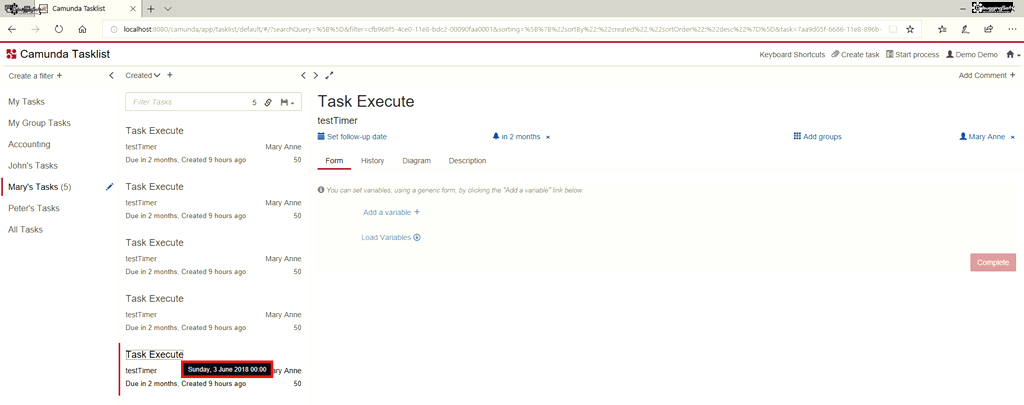Share this page from the browser toolbar
The width and height of the screenshot is (1024, 405).
point(989,29)
